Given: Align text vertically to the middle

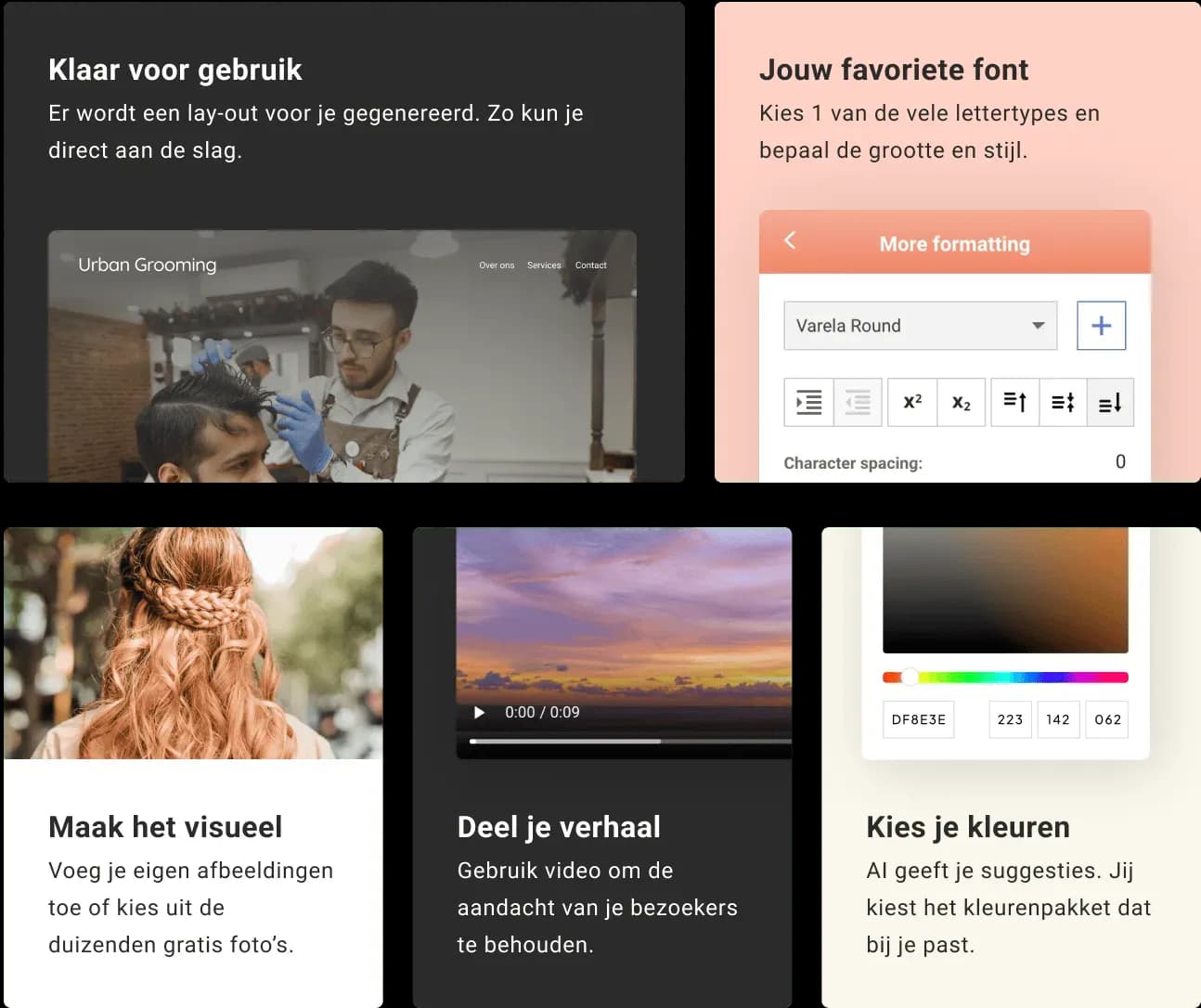Looking at the screenshot, I should [1063, 403].
